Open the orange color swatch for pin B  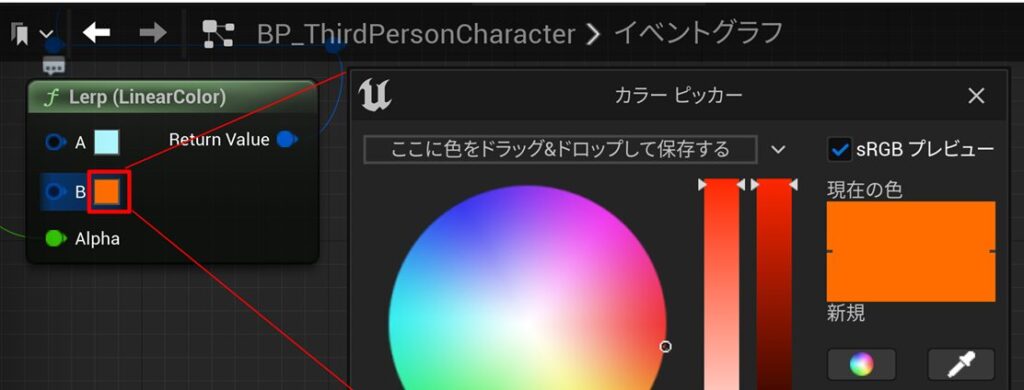click(x=106, y=191)
